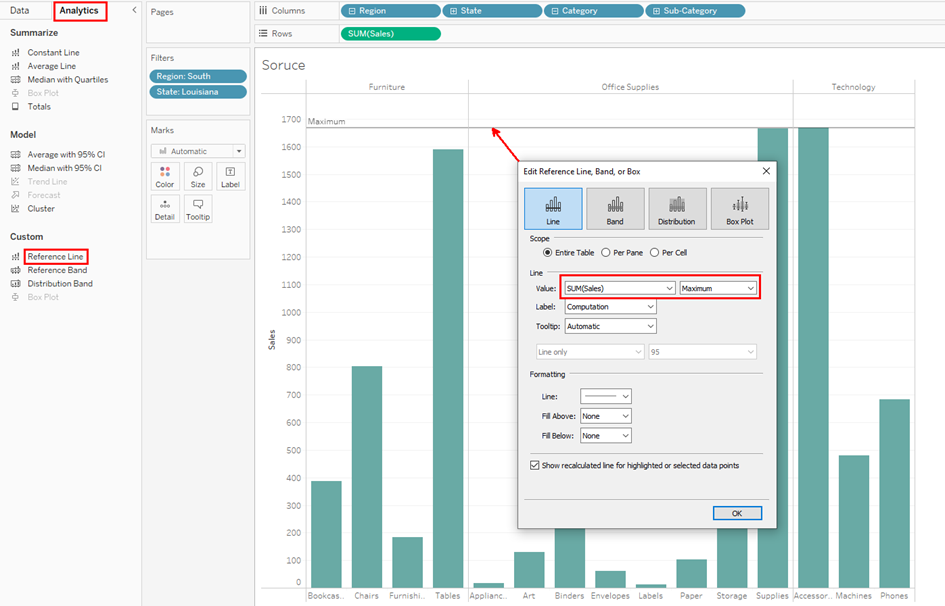Select the Per Pane scope option
The image size is (945, 606).
click(x=606, y=253)
